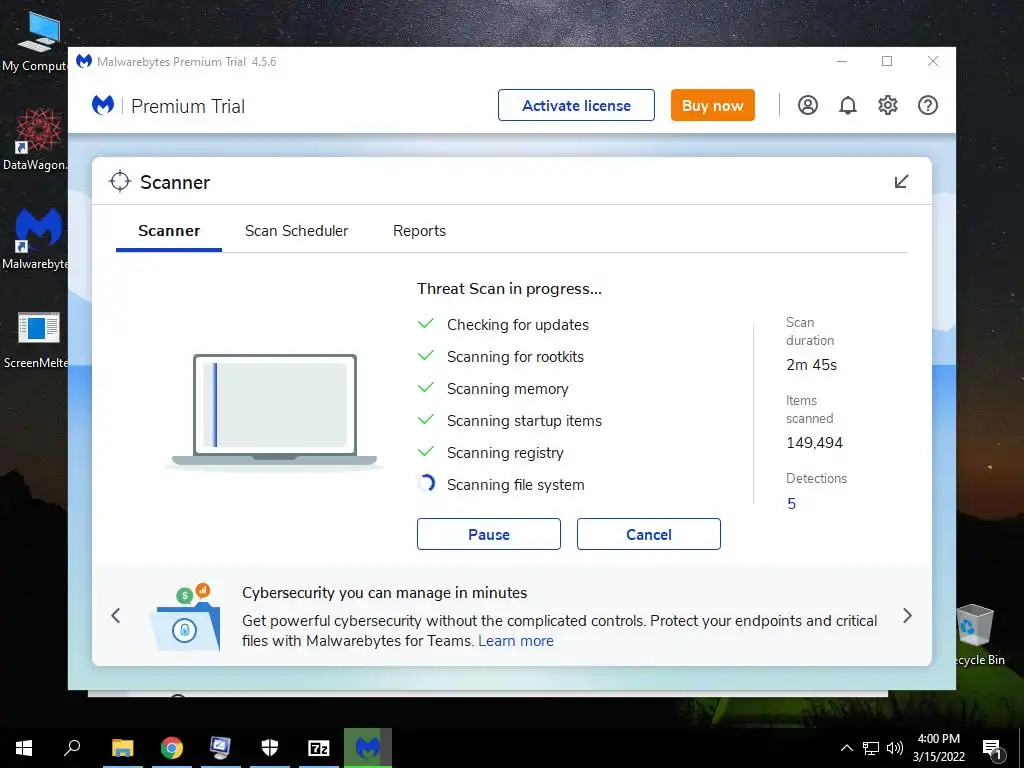
Task: Open the Action Center notification icon
Action: click(992, 749)
